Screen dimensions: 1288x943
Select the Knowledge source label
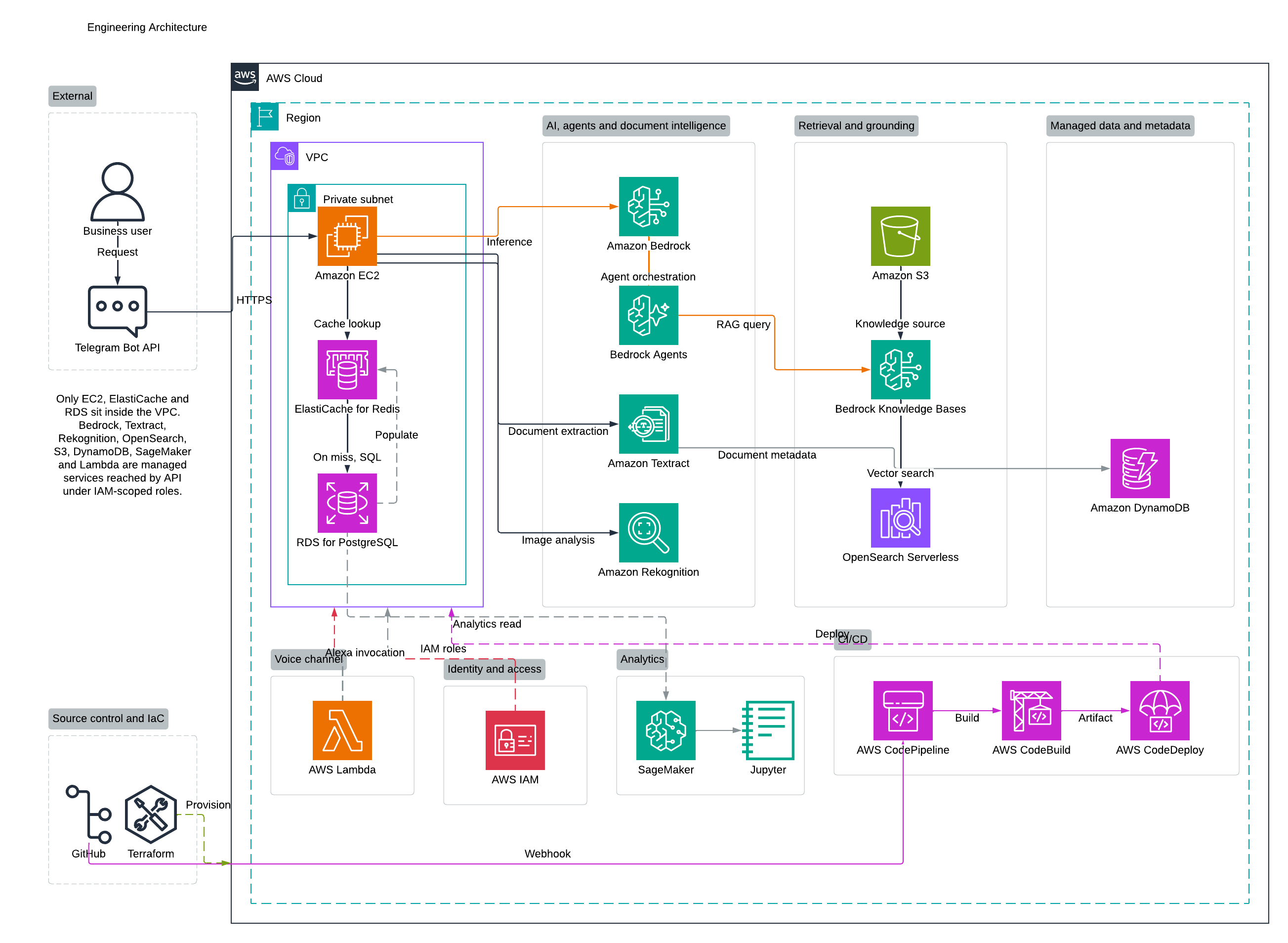[901, 324]
